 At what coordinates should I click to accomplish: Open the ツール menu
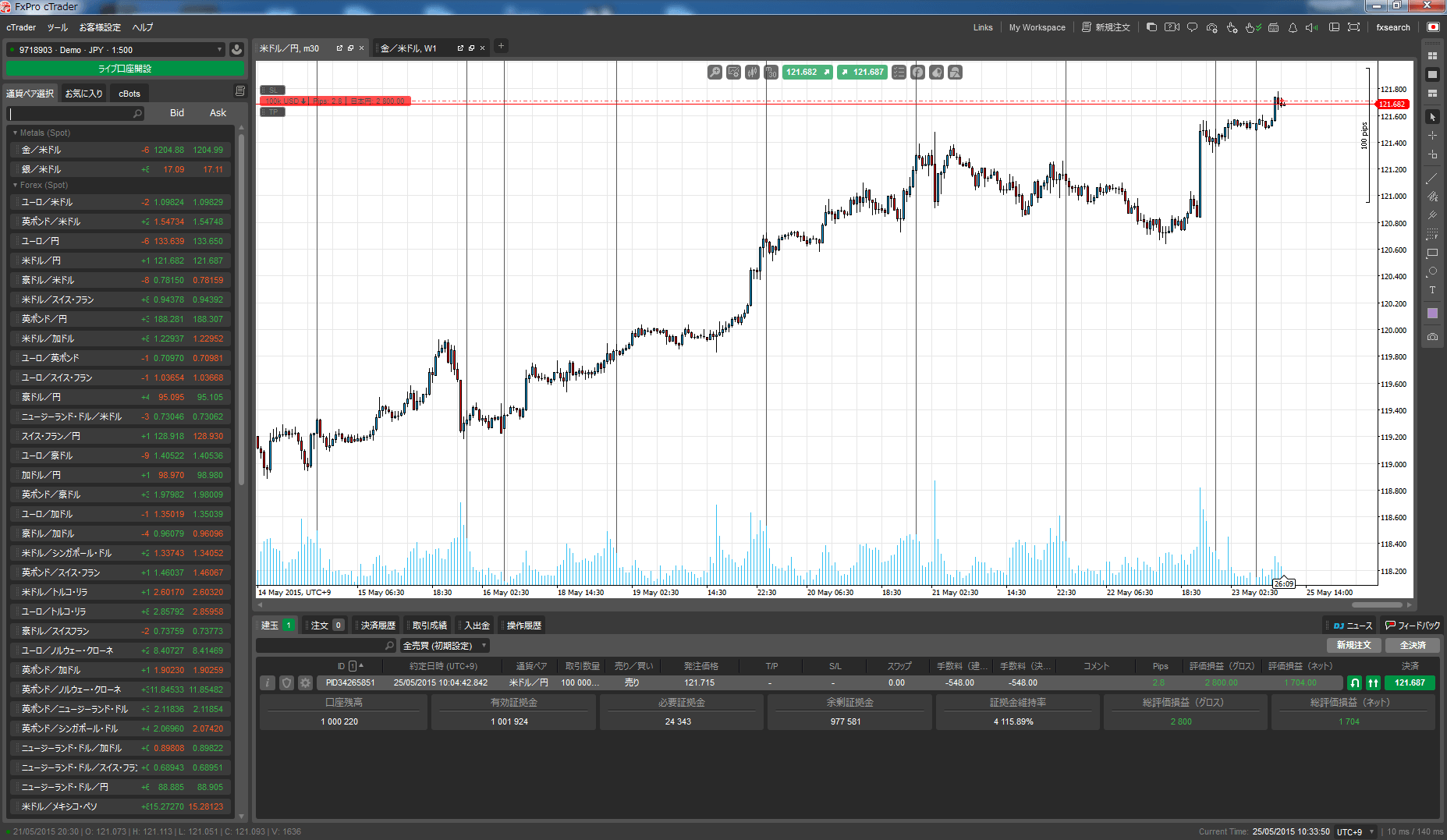click(x=57, y=27)
